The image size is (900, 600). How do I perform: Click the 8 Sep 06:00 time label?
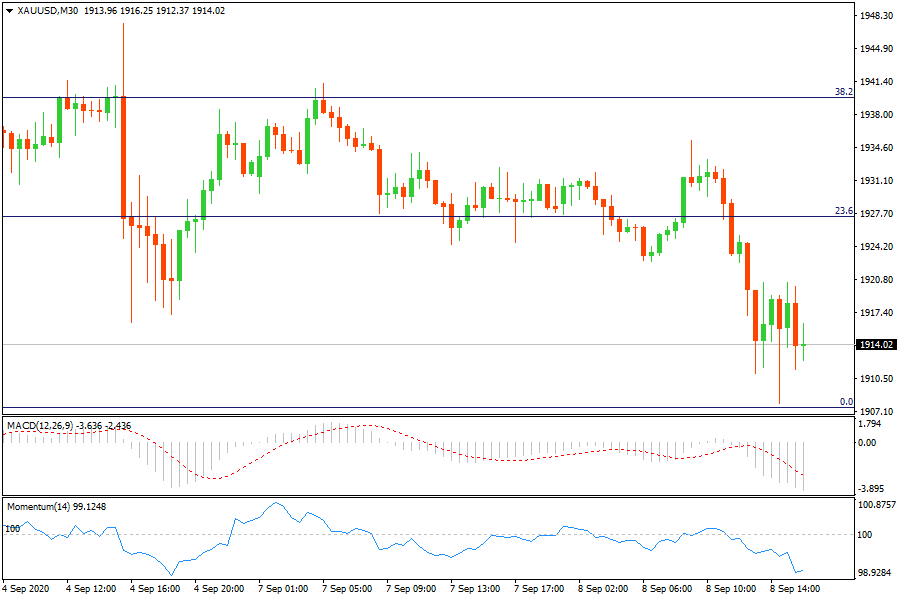[x=670, y=589]
